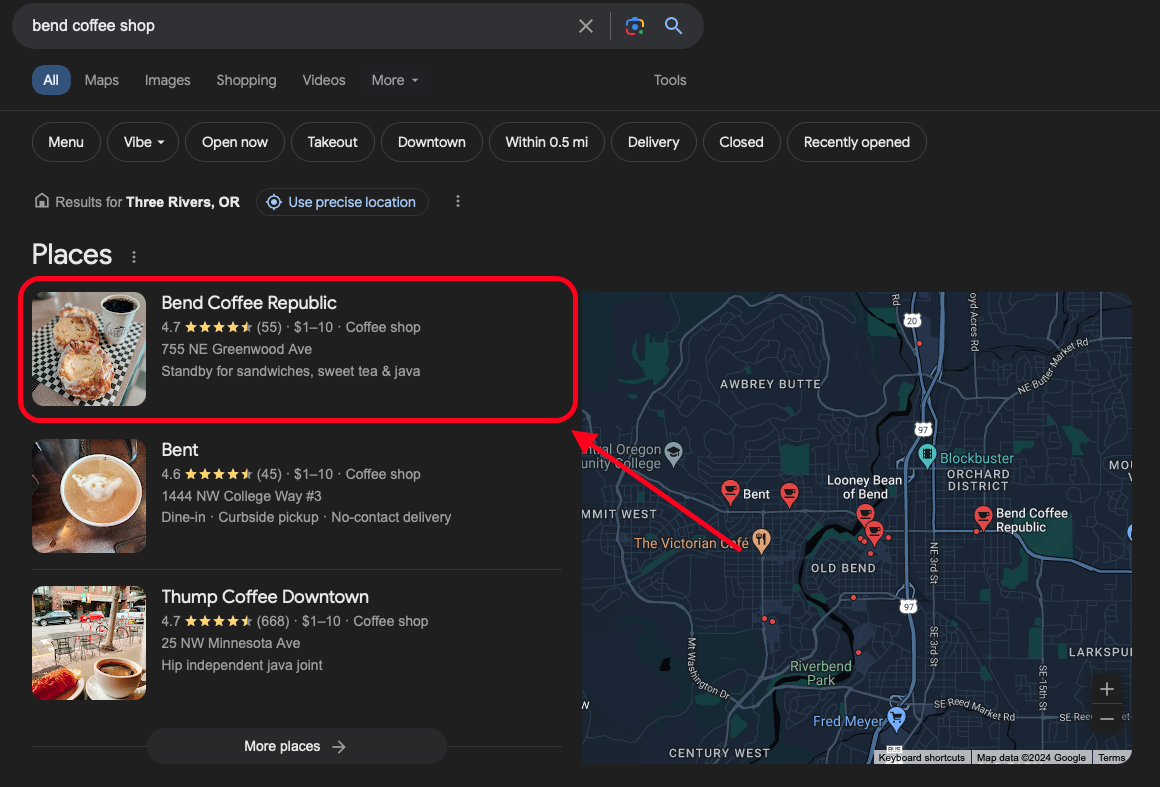Click Use precise location button
Image resolution: width=1160 pixels, height=787 pixels.
[342, 202]
